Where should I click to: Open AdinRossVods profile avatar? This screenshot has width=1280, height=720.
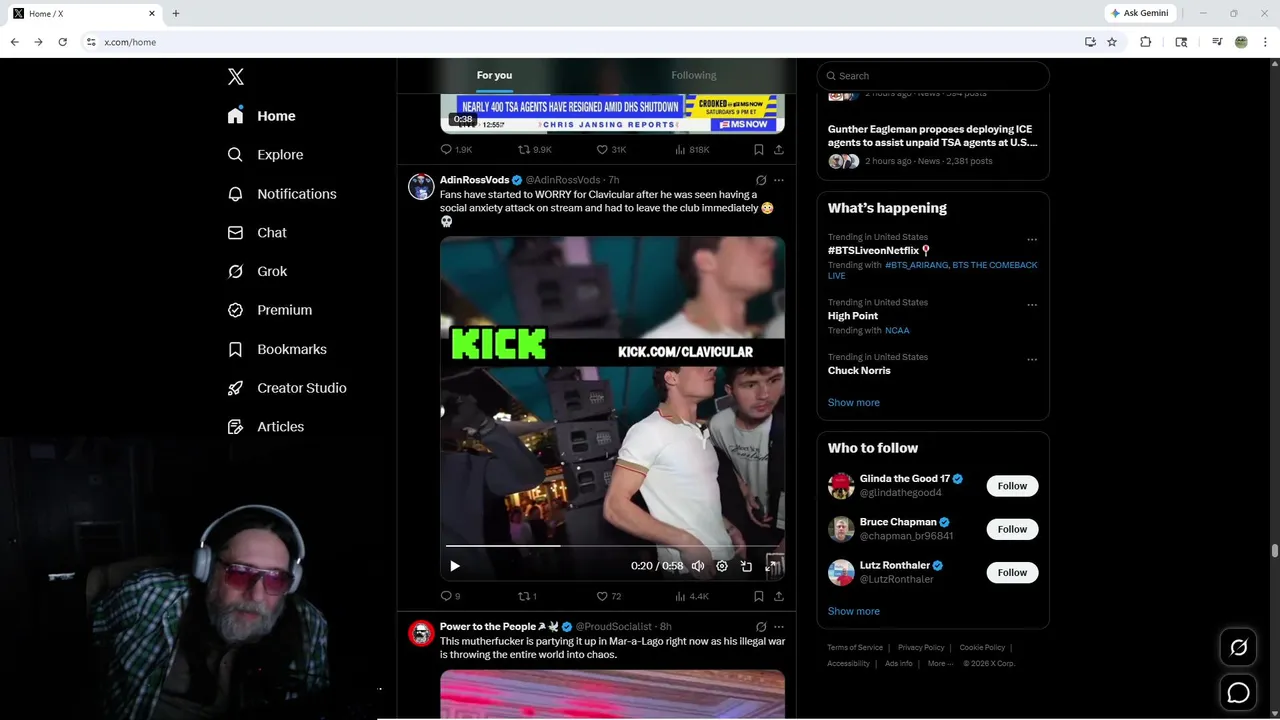pos(421,187)
